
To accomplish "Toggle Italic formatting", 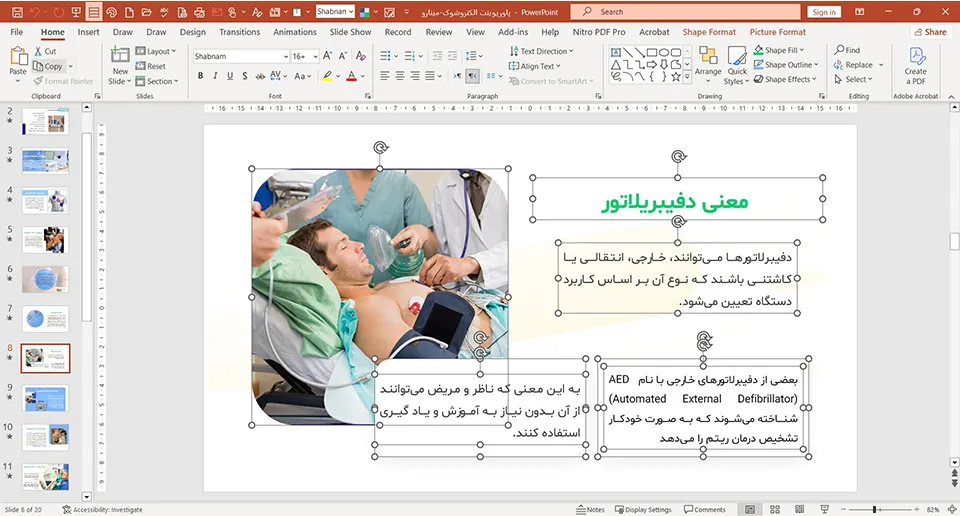I will coord(215,76).
